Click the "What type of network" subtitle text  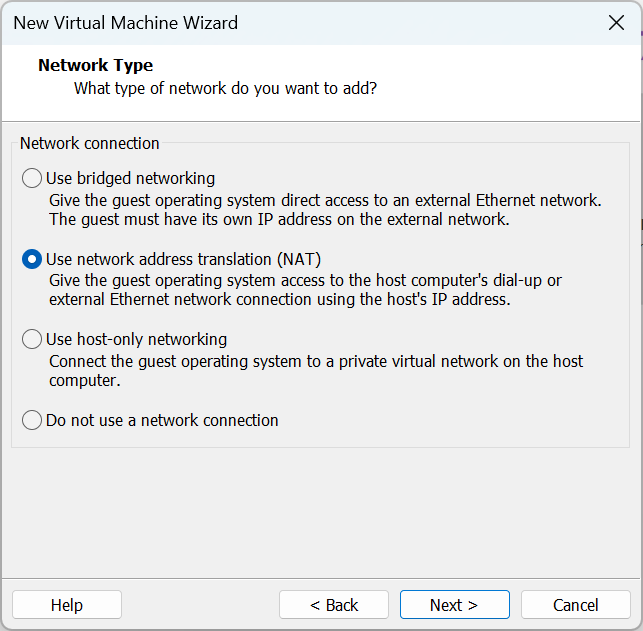(225, 89)
